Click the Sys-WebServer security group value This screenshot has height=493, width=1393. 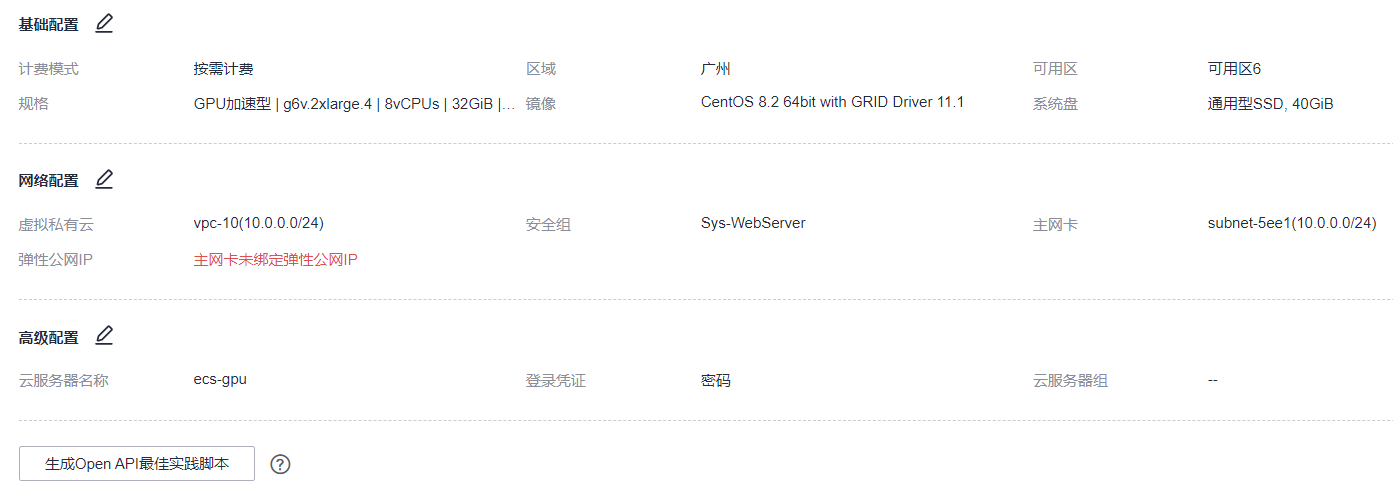[x=753, y=223]
